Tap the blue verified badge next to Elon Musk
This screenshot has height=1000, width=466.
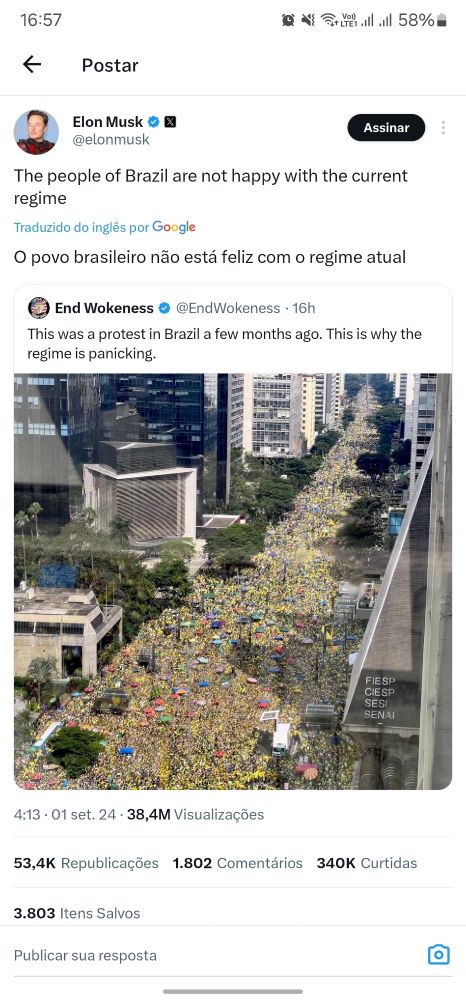154,121
